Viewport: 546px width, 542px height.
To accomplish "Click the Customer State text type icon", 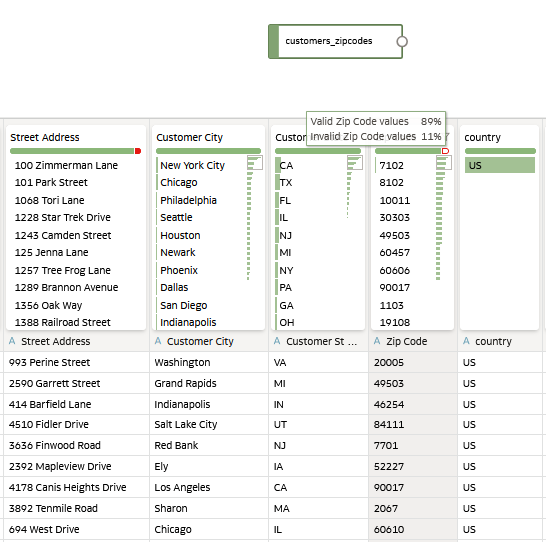I will (277, 341).
